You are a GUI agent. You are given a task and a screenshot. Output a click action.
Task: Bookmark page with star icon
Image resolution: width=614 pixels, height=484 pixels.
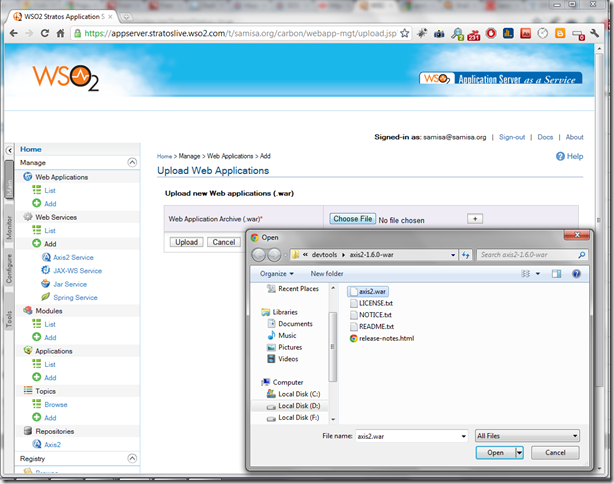click(405, 33)
